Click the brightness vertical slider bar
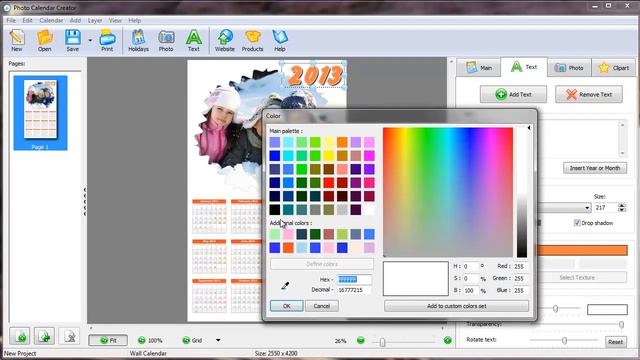The image size is (640, 360). pyautogui.click(x=522, y=192)
